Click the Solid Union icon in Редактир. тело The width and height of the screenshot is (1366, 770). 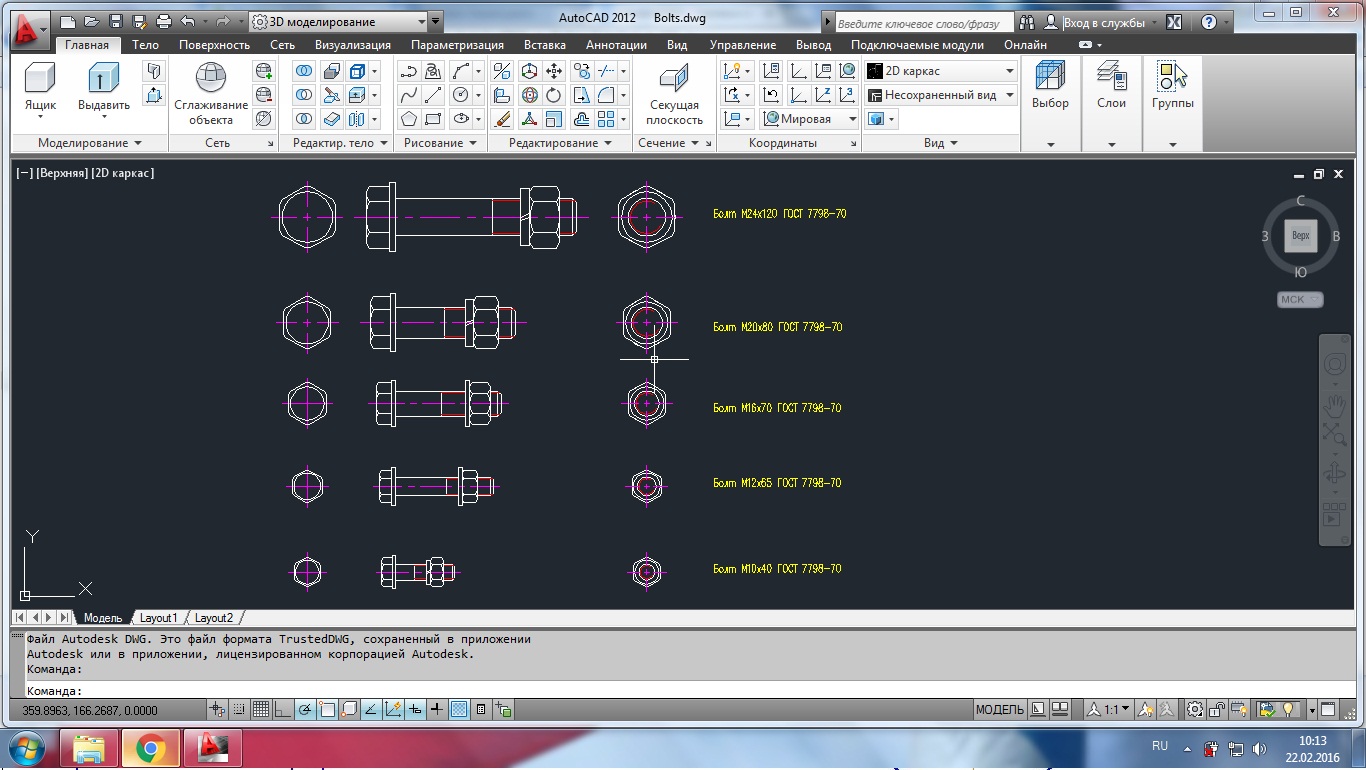click(x=304, y=71)
